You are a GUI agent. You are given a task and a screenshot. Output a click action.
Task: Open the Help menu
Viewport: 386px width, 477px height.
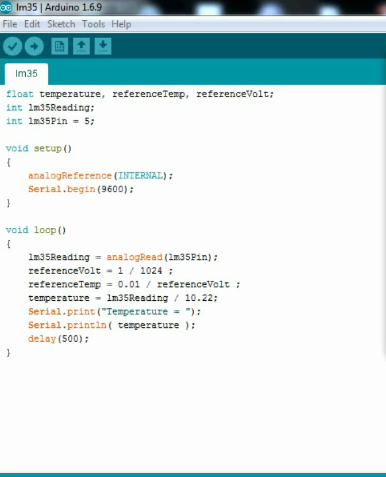(121, 24)
